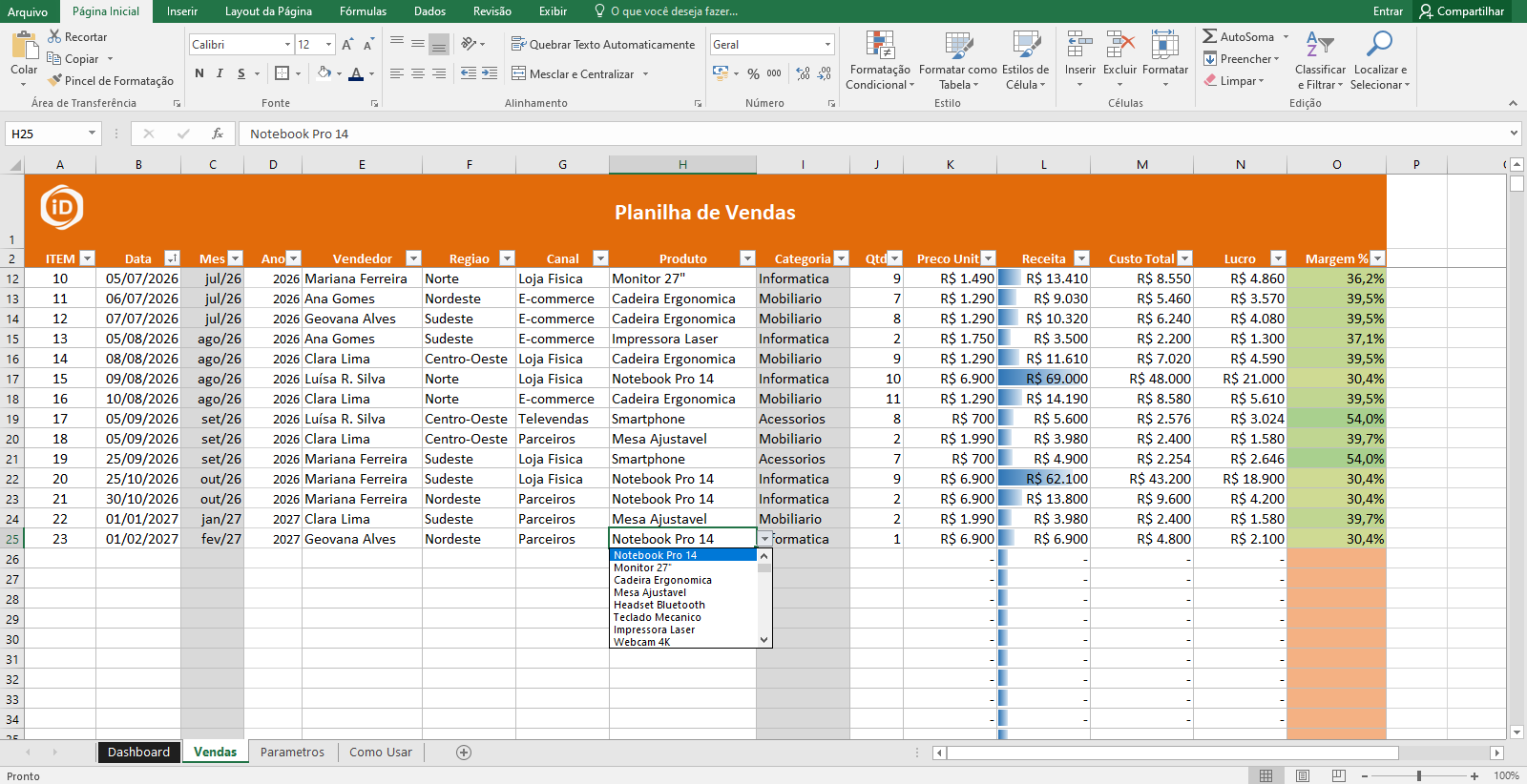
Task: Open the font name dropdown (Calibri)
Action: [287, 45]
